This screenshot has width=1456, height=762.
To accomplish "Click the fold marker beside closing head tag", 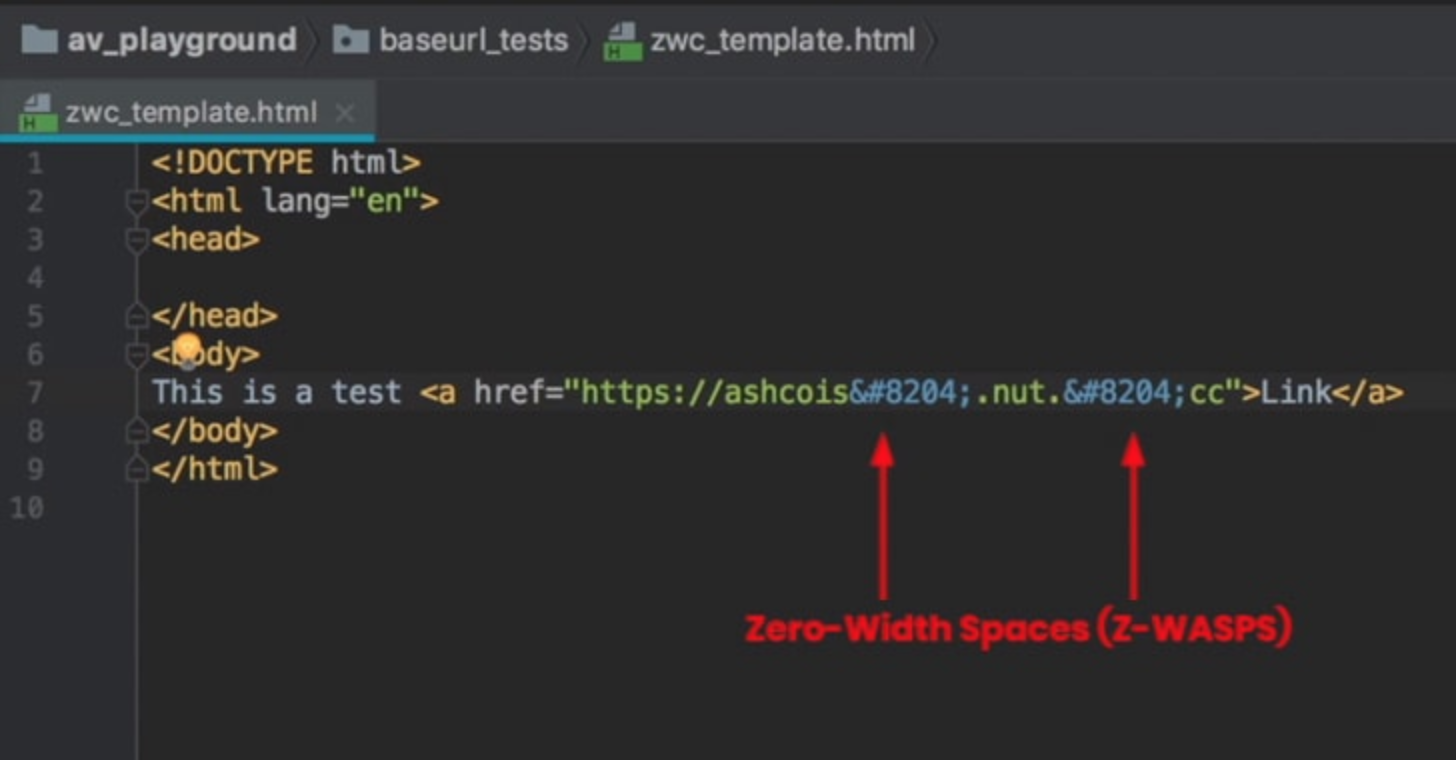I will coord(135,314).
